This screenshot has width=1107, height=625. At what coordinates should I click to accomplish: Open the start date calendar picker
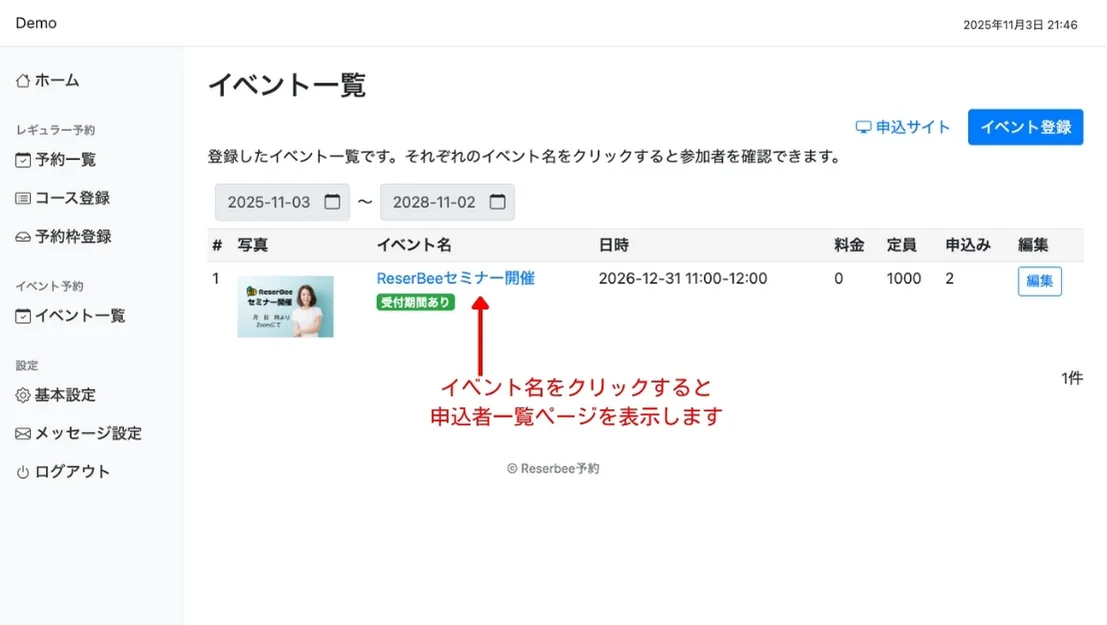333,202
